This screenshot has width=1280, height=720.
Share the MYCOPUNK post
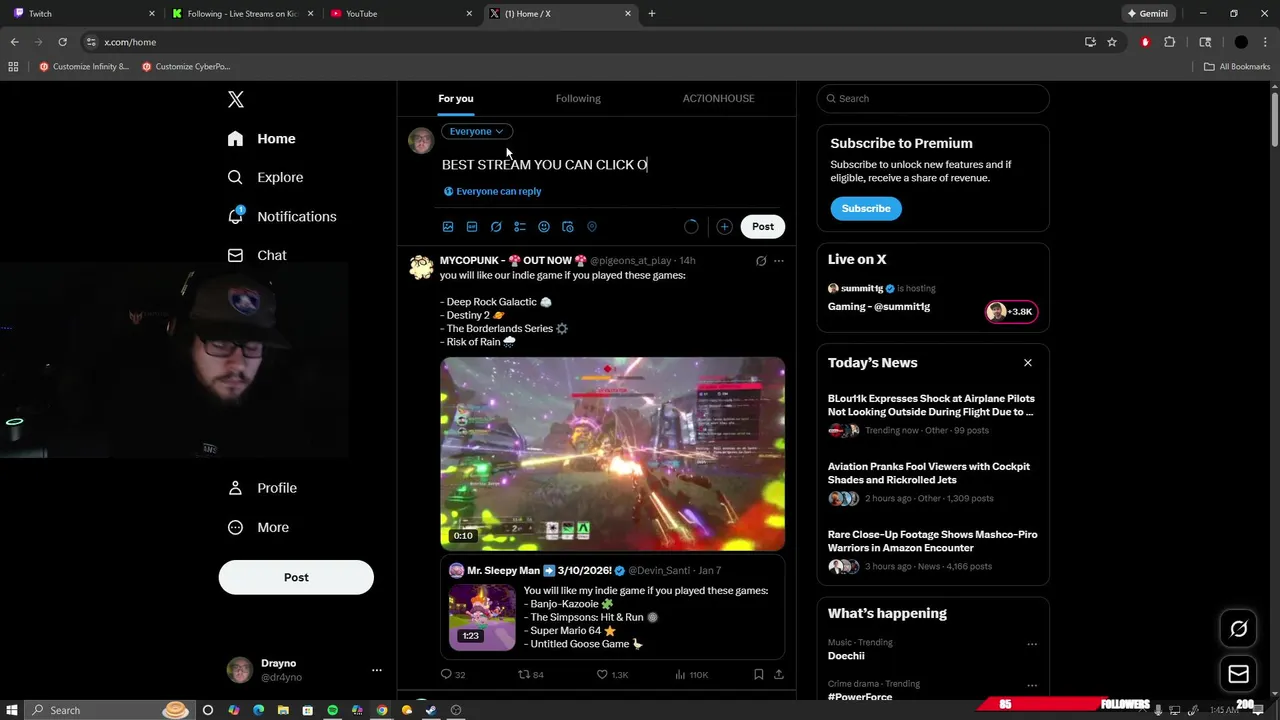[x=779, y=675]
